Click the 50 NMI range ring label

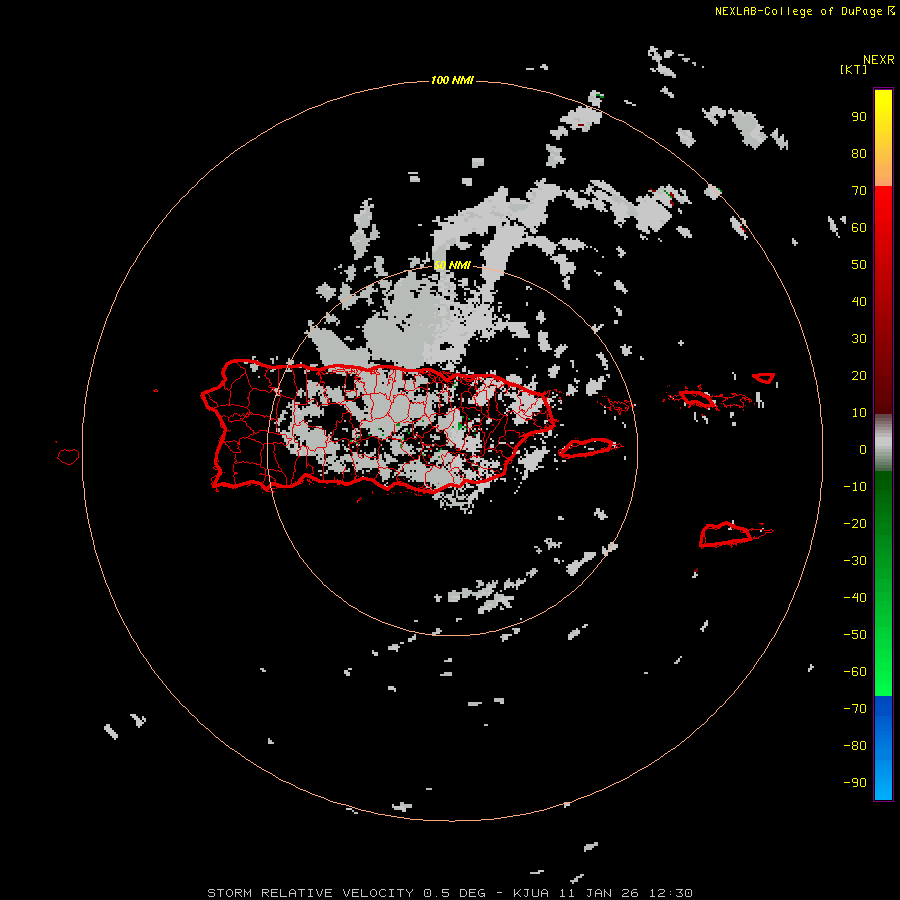pos(452,265)
